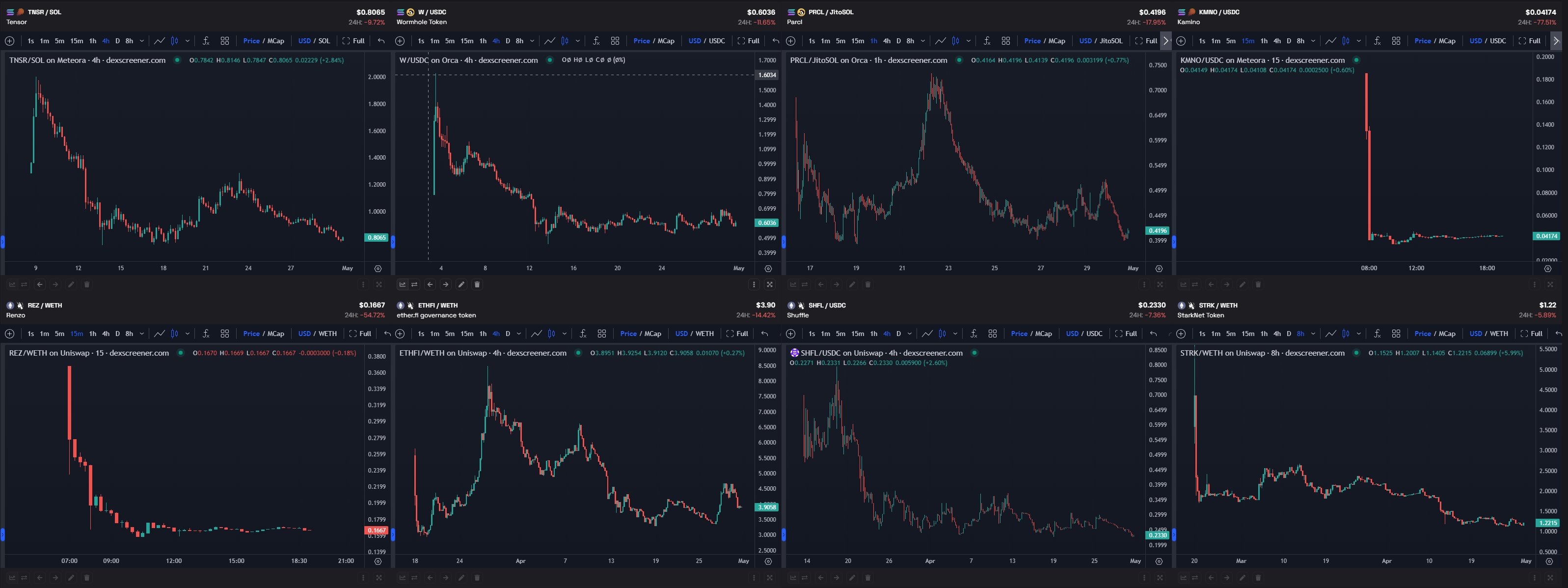
Task: Select candlestick icon on W/USDC toolbar
Action: [x=565, y=41]
